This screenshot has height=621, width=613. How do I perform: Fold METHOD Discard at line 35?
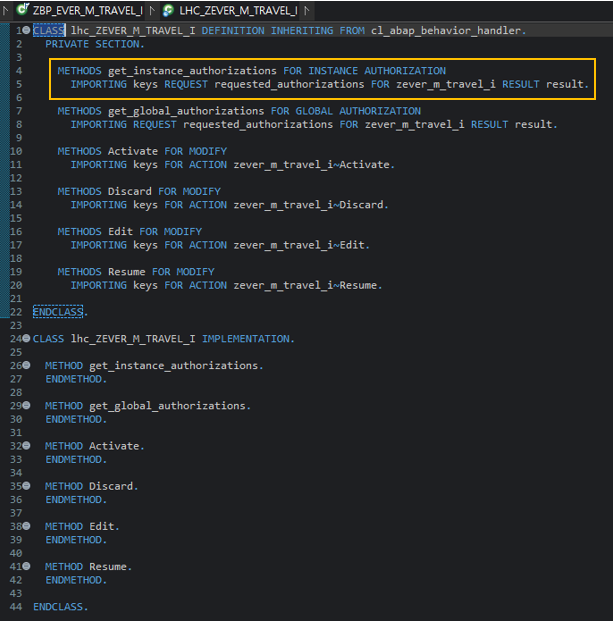point(26,486)
